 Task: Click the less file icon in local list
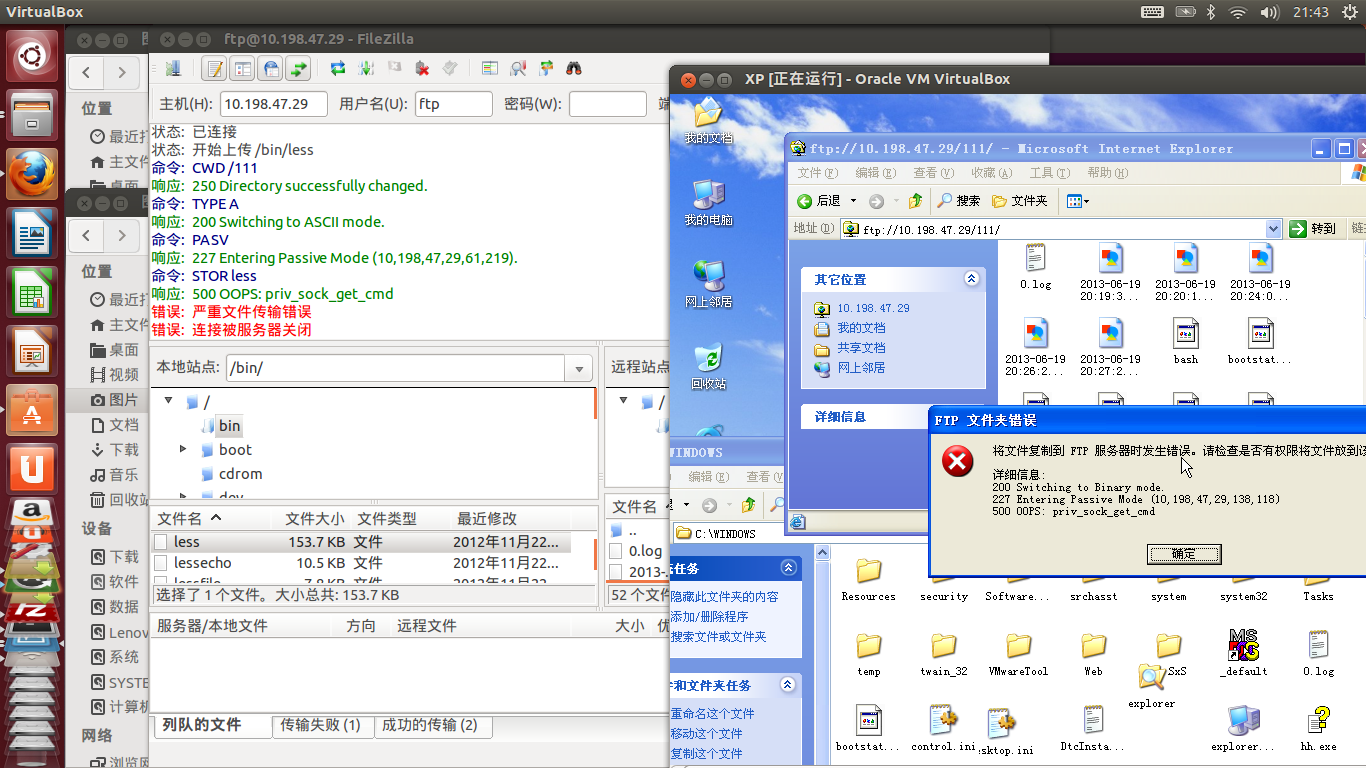click(161, 541)
